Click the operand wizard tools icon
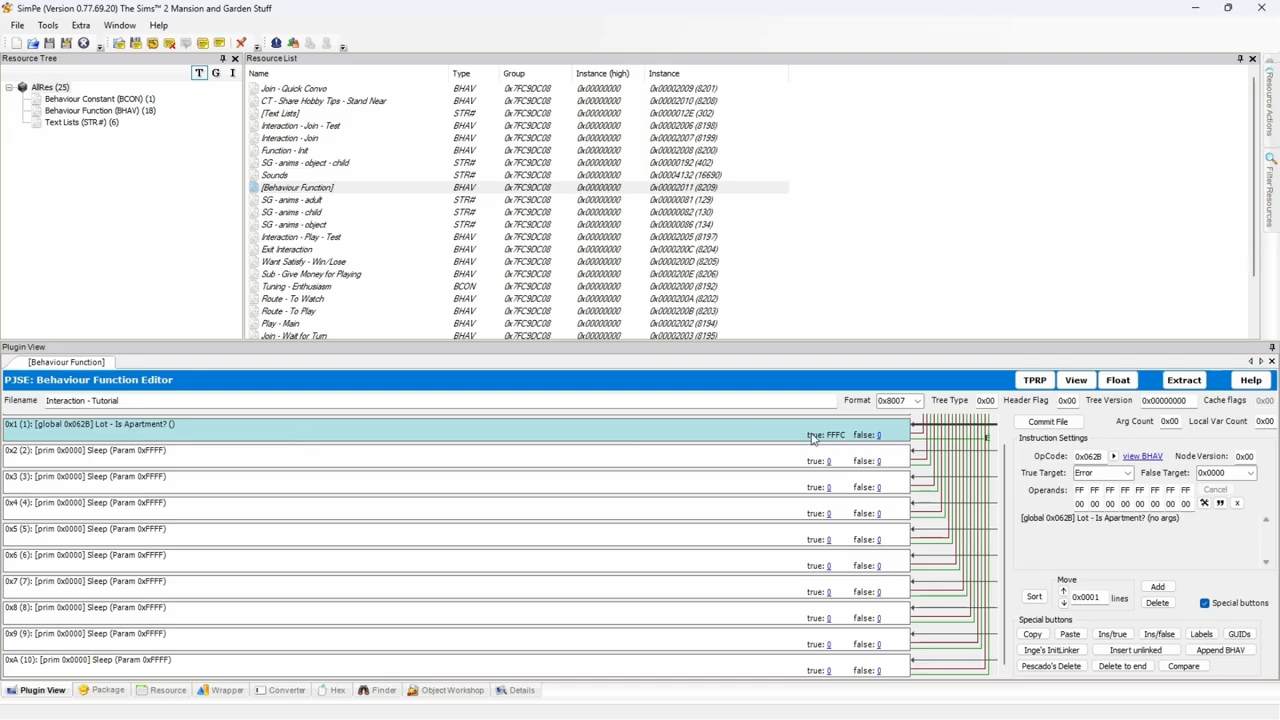Screen dimensions: 1280x720 (1204, 503)
